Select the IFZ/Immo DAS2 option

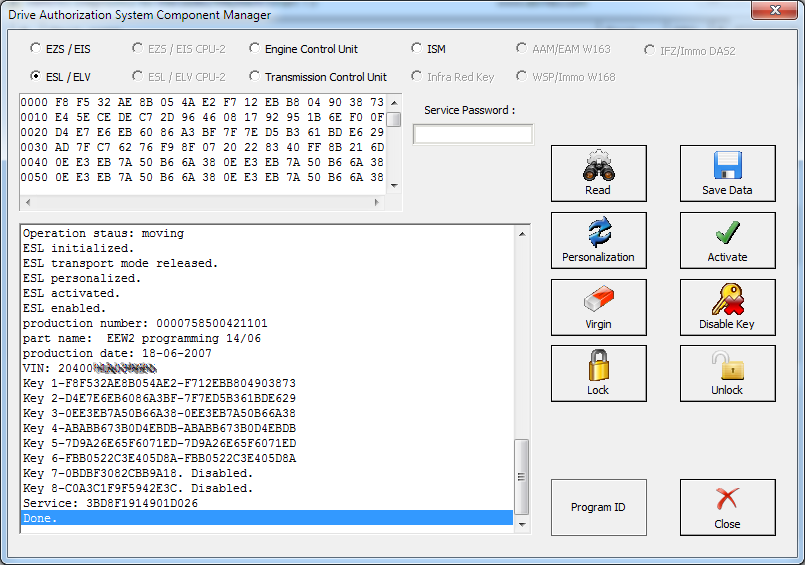(649, 50)
